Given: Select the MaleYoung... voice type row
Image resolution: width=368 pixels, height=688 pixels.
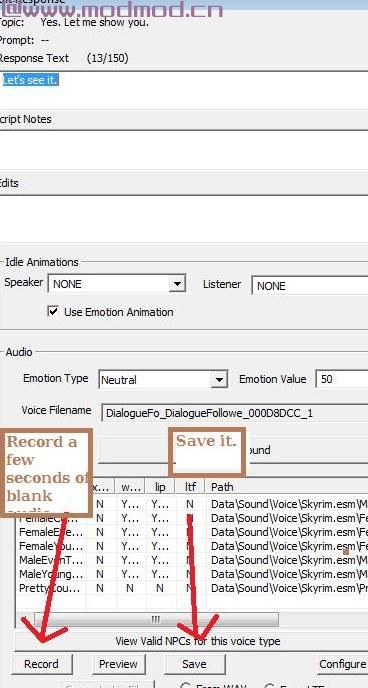Looking at the screenshot, I should click(192, 574).
